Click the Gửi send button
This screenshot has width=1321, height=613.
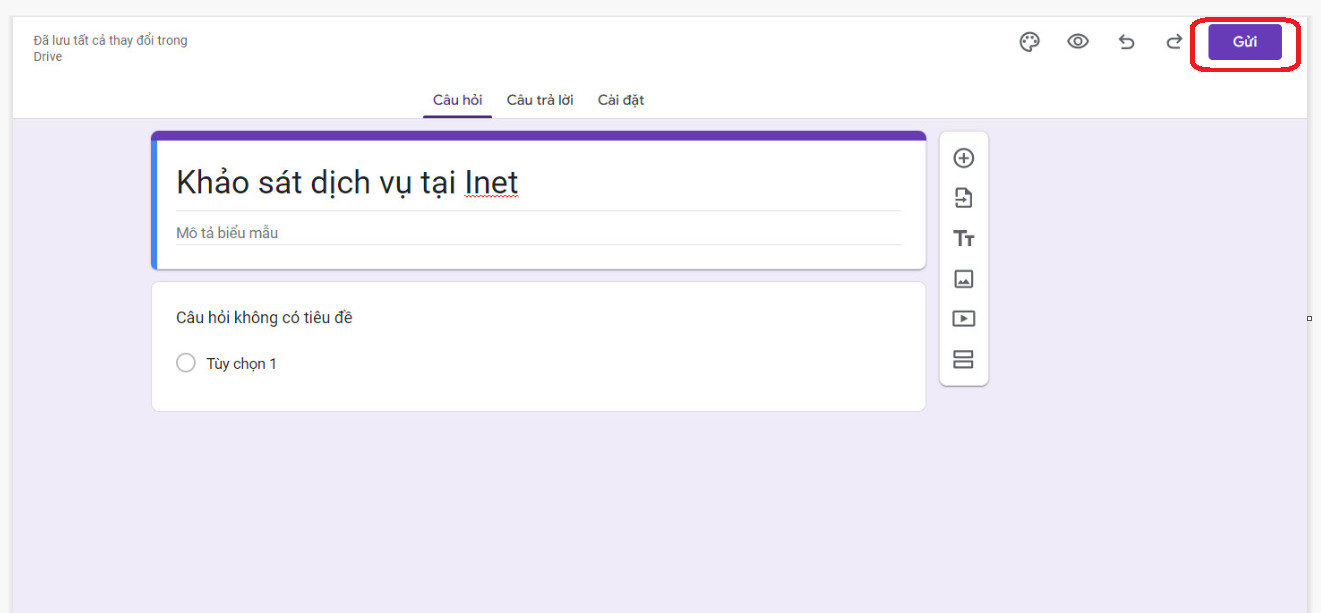tap(1244, 42)
